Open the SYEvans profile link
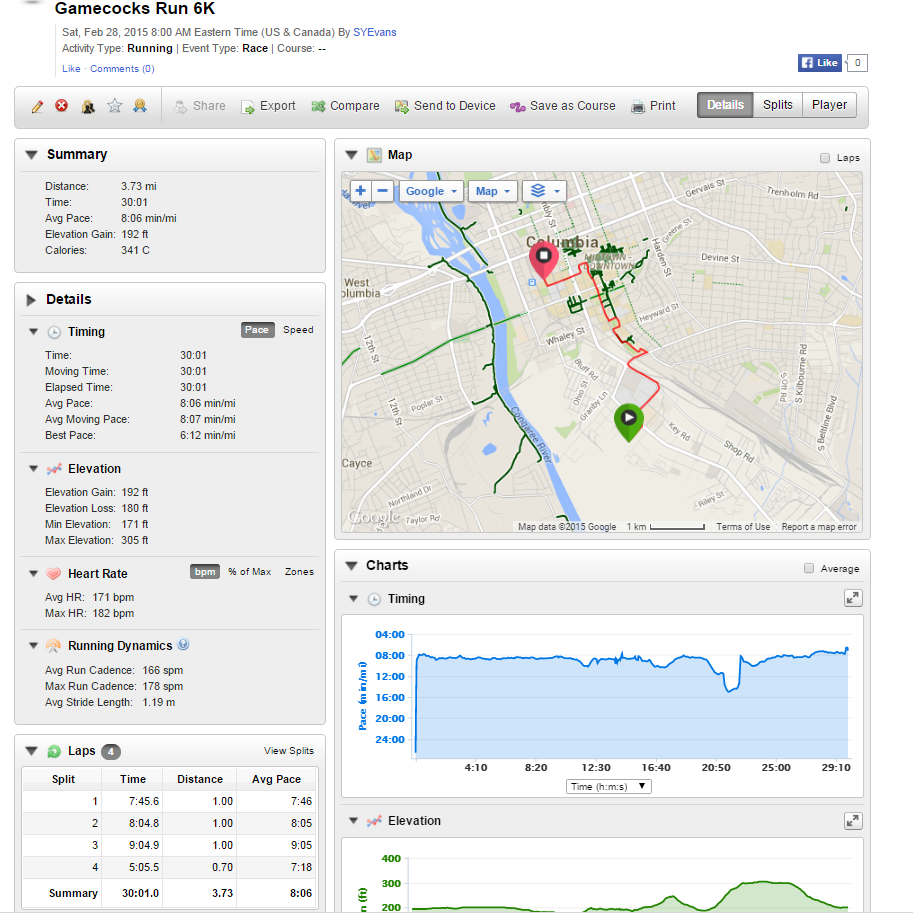This screenshot has width=913, height=913. (374, 32)
